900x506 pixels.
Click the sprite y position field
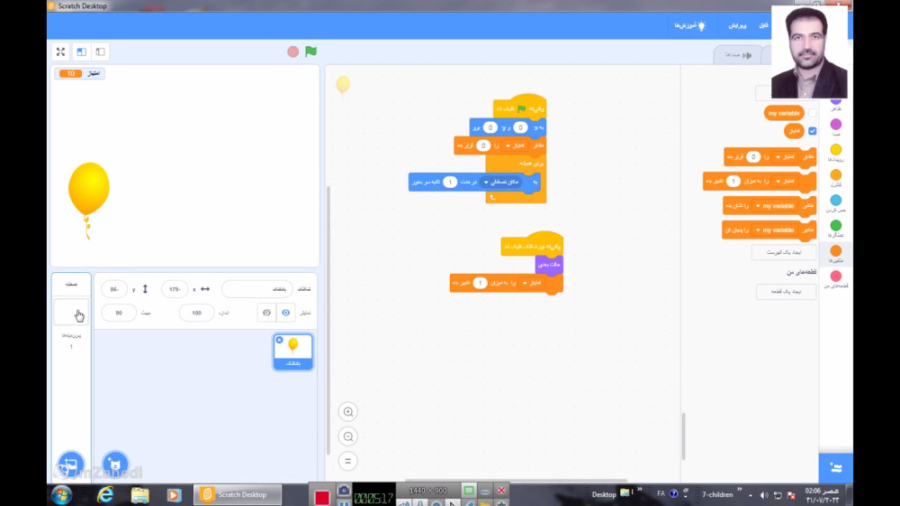[114, 289]
